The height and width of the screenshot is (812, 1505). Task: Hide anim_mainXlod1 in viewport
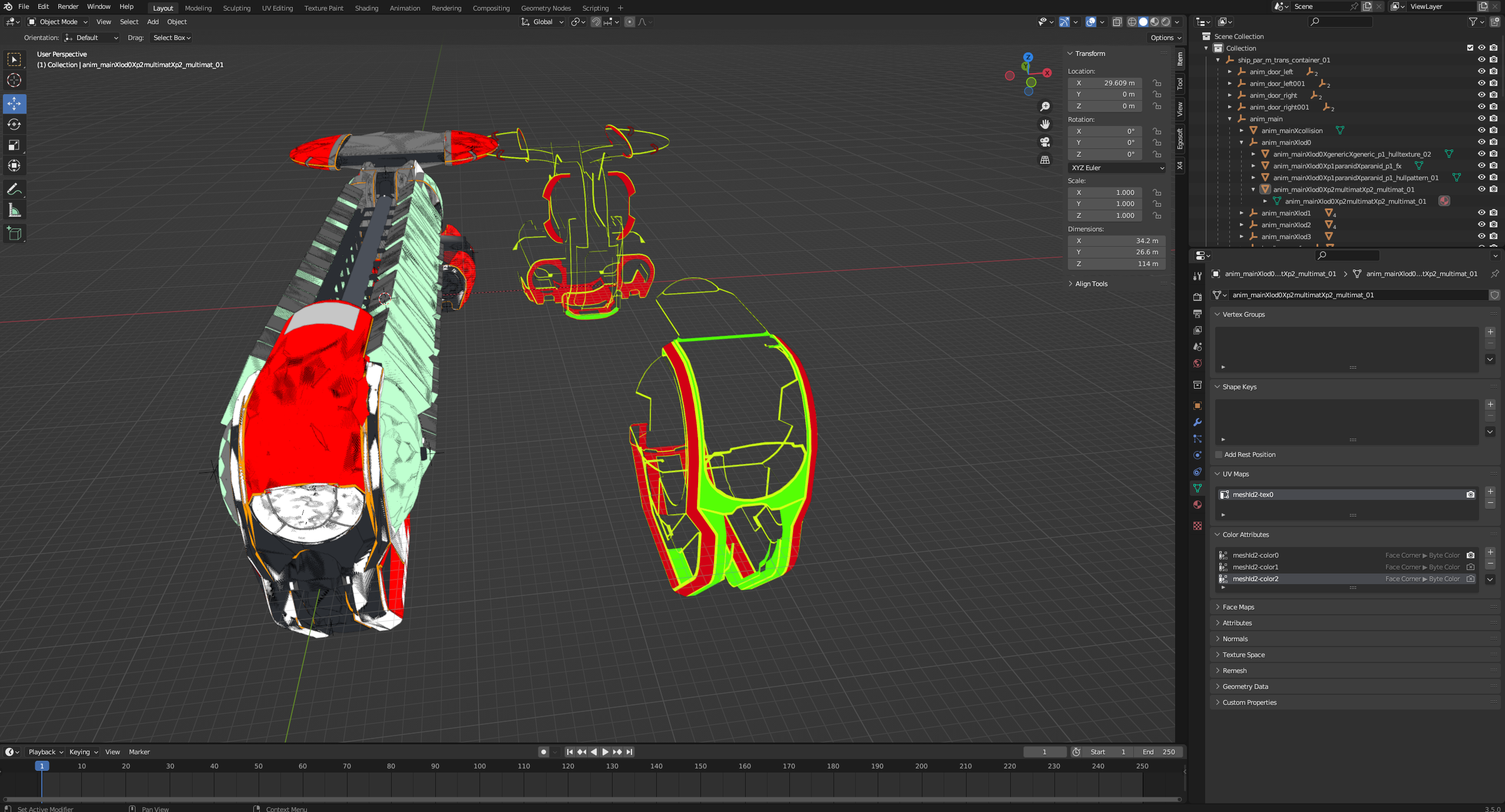(x=1481, y=213)
